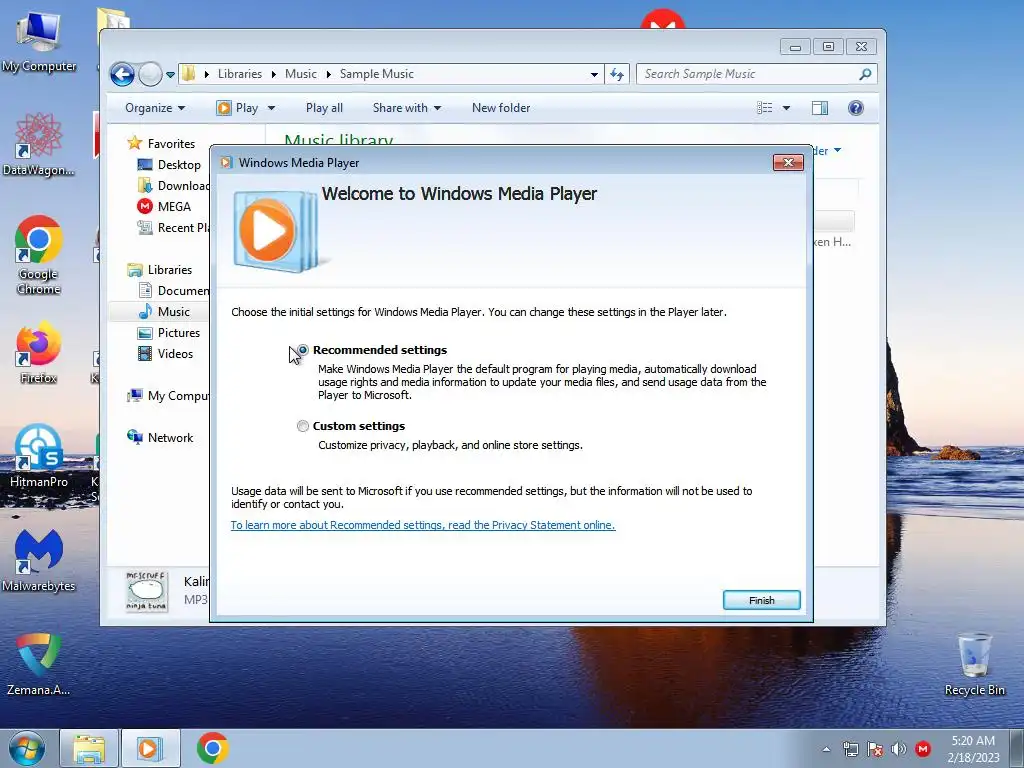Select Libraries in the navigation pane
Screen dimensions: 1024x768
160,270
